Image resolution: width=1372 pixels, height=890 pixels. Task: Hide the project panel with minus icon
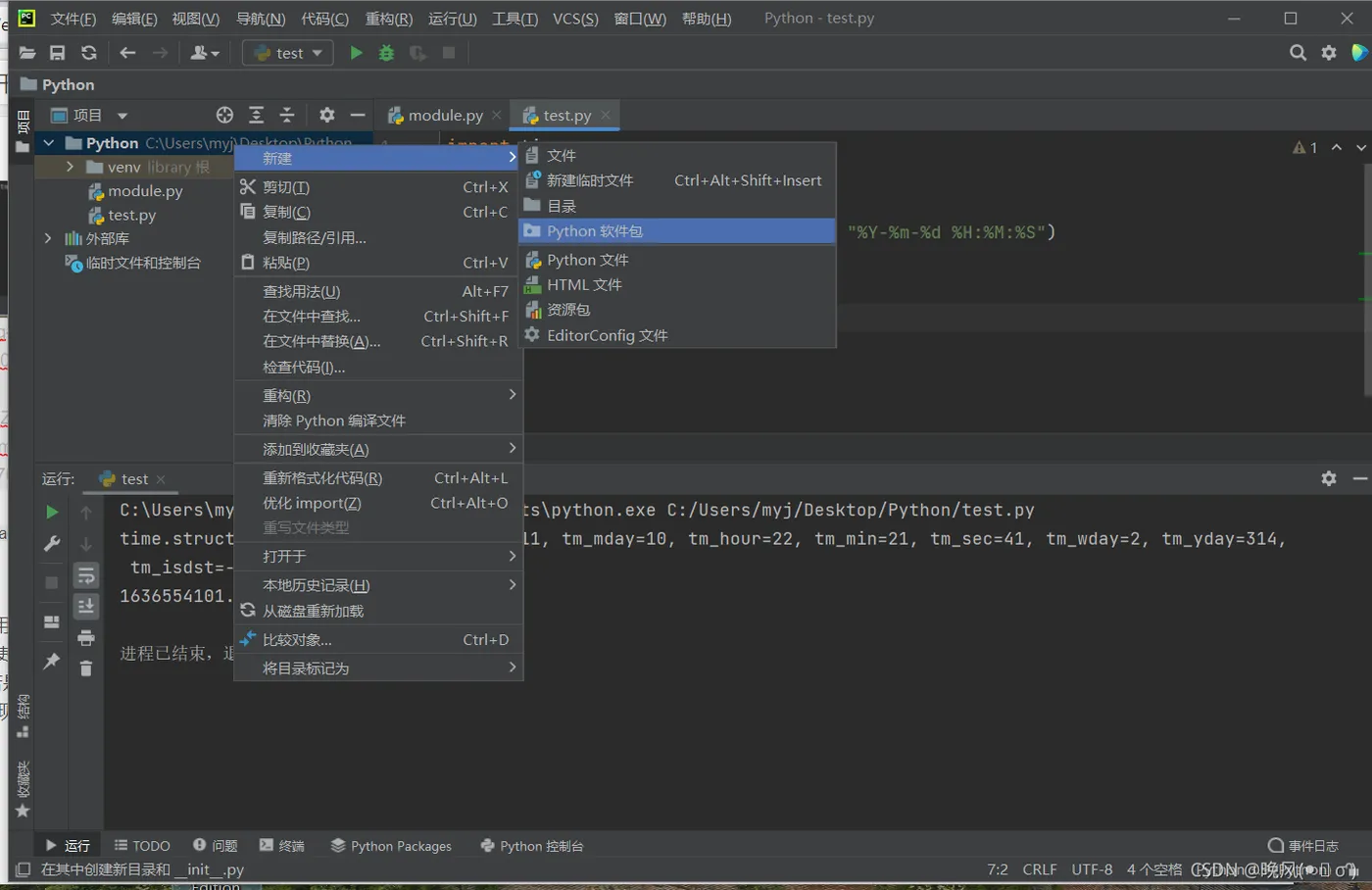[x=358, y=115]
